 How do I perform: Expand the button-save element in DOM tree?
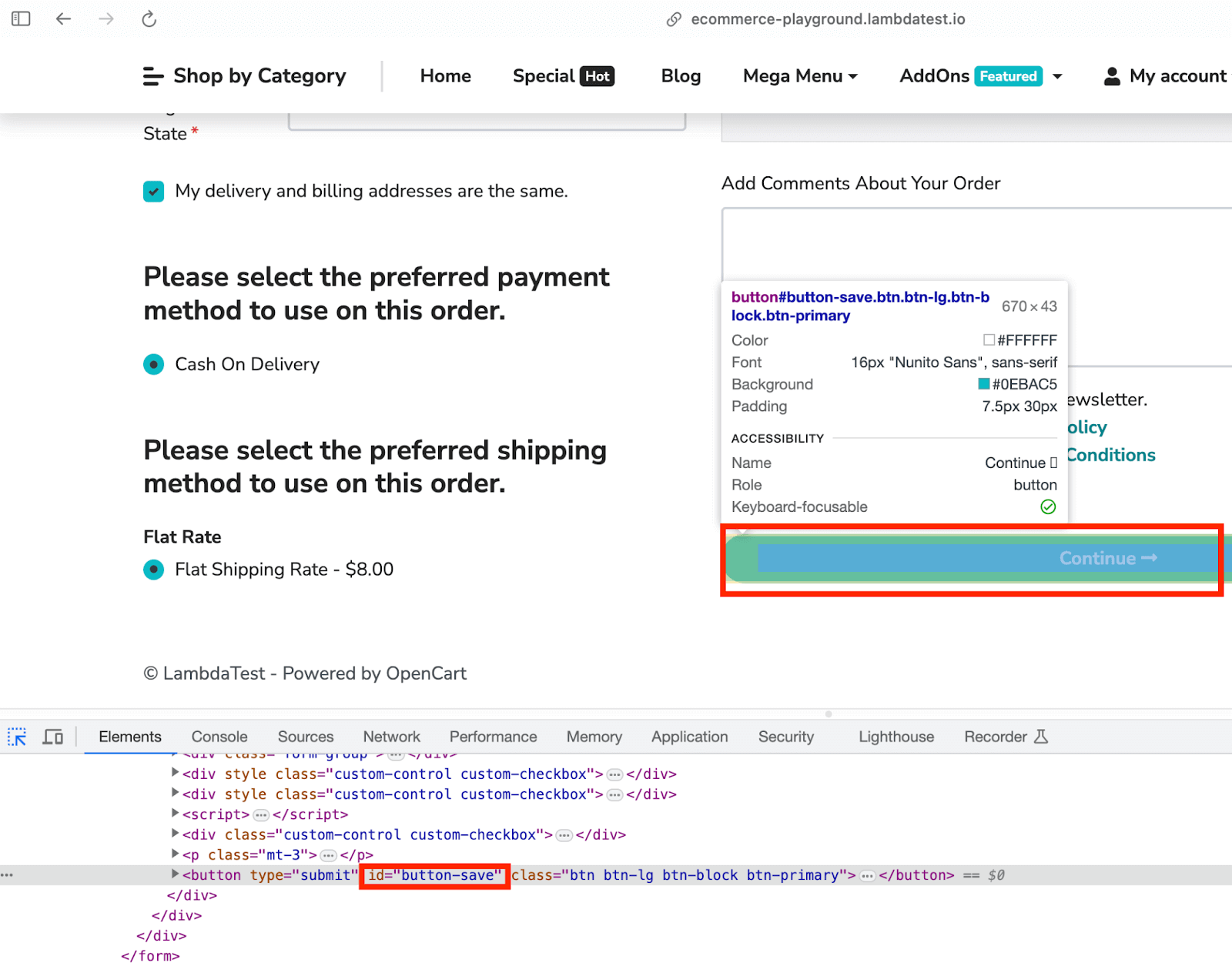point(175,874)
